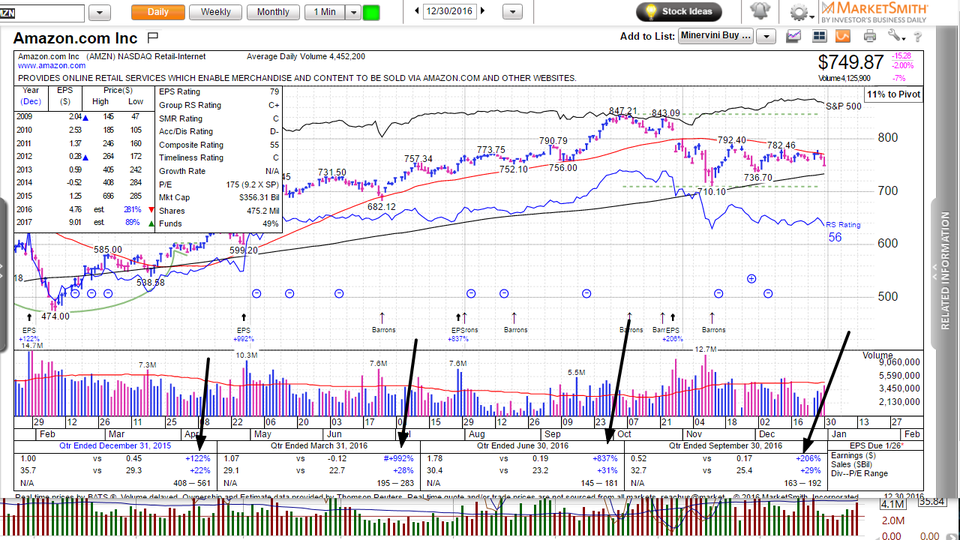The width and height of the screenshot is (960, 540).
Task: Click the EPS +992% earnings arrow marker
Action: click(244, 317)
